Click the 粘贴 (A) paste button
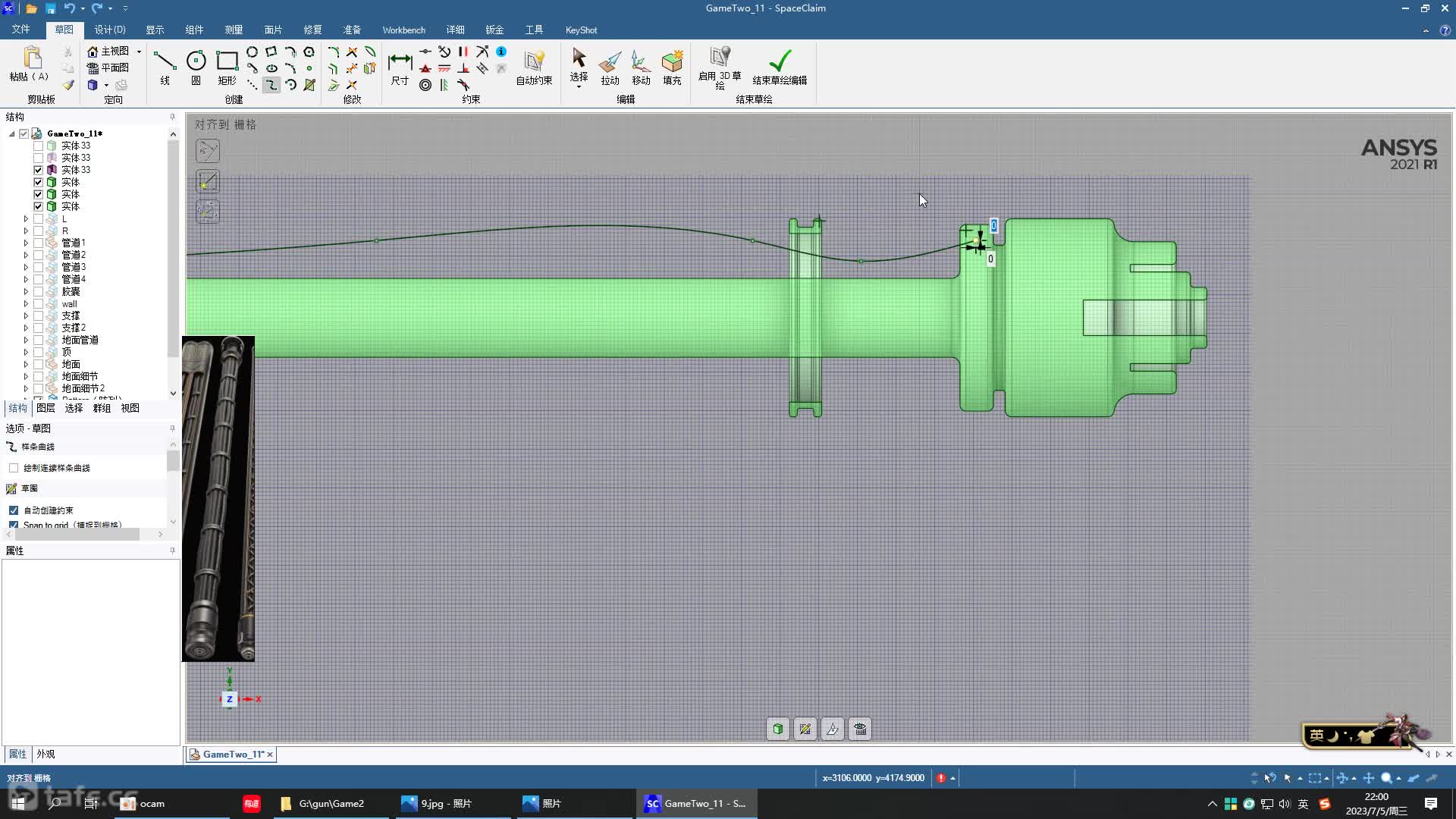 click(x=30, y=64)
